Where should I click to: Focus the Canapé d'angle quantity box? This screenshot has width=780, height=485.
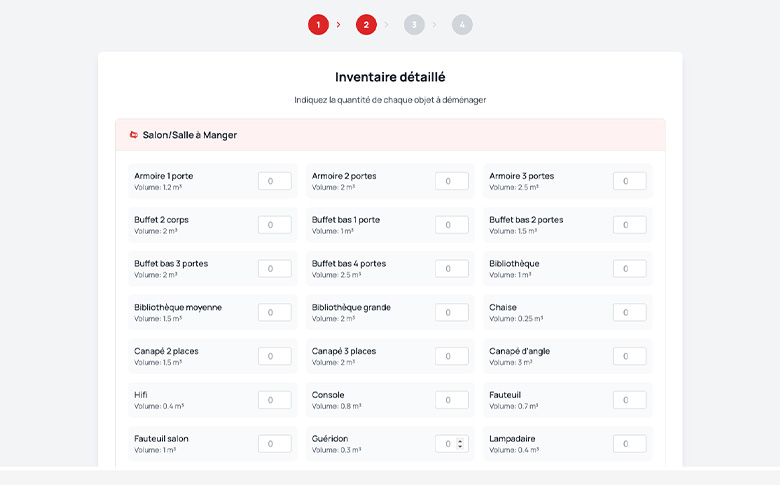pos(629,356)
